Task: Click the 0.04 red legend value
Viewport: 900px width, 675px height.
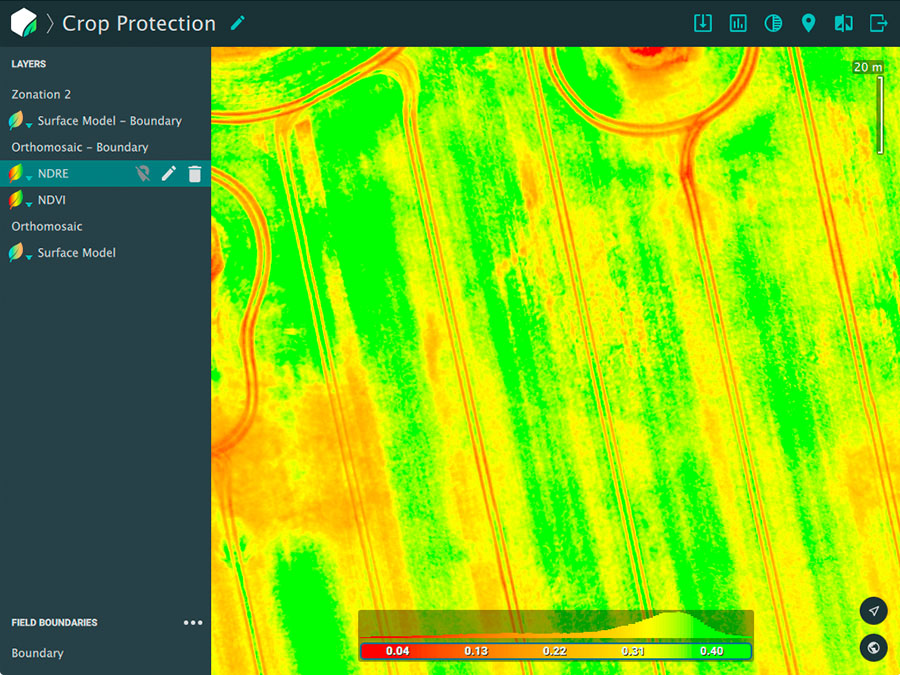Action: (397, 651)
